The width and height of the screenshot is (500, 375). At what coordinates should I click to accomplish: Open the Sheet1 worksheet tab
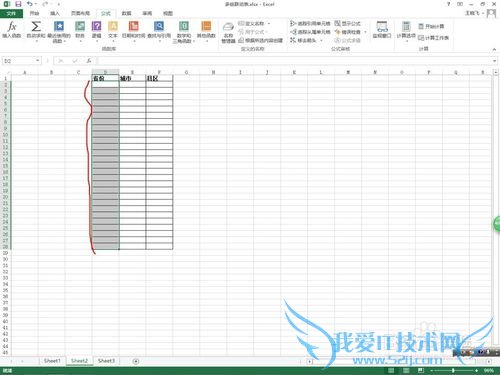coord(52,361)
